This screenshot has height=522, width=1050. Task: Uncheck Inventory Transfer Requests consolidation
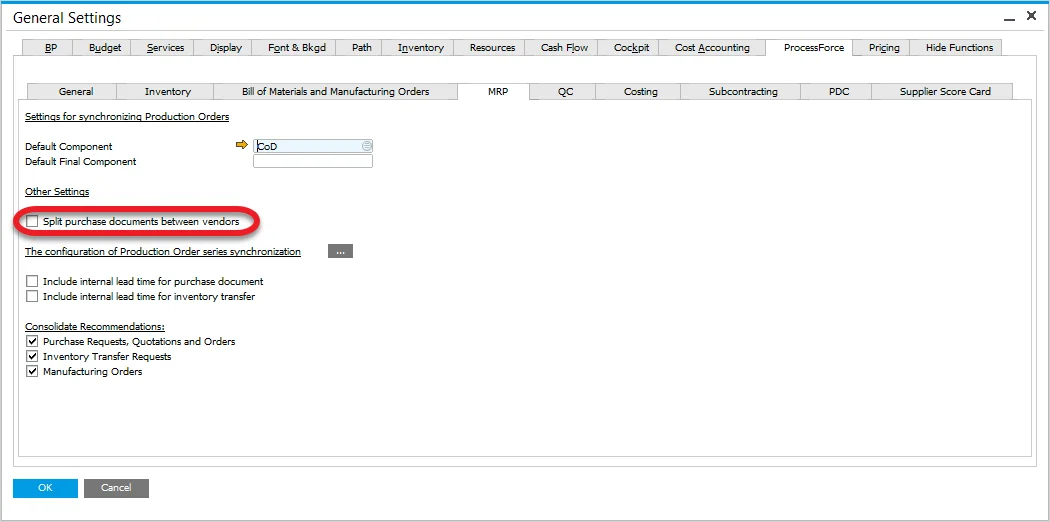(33, 357)
